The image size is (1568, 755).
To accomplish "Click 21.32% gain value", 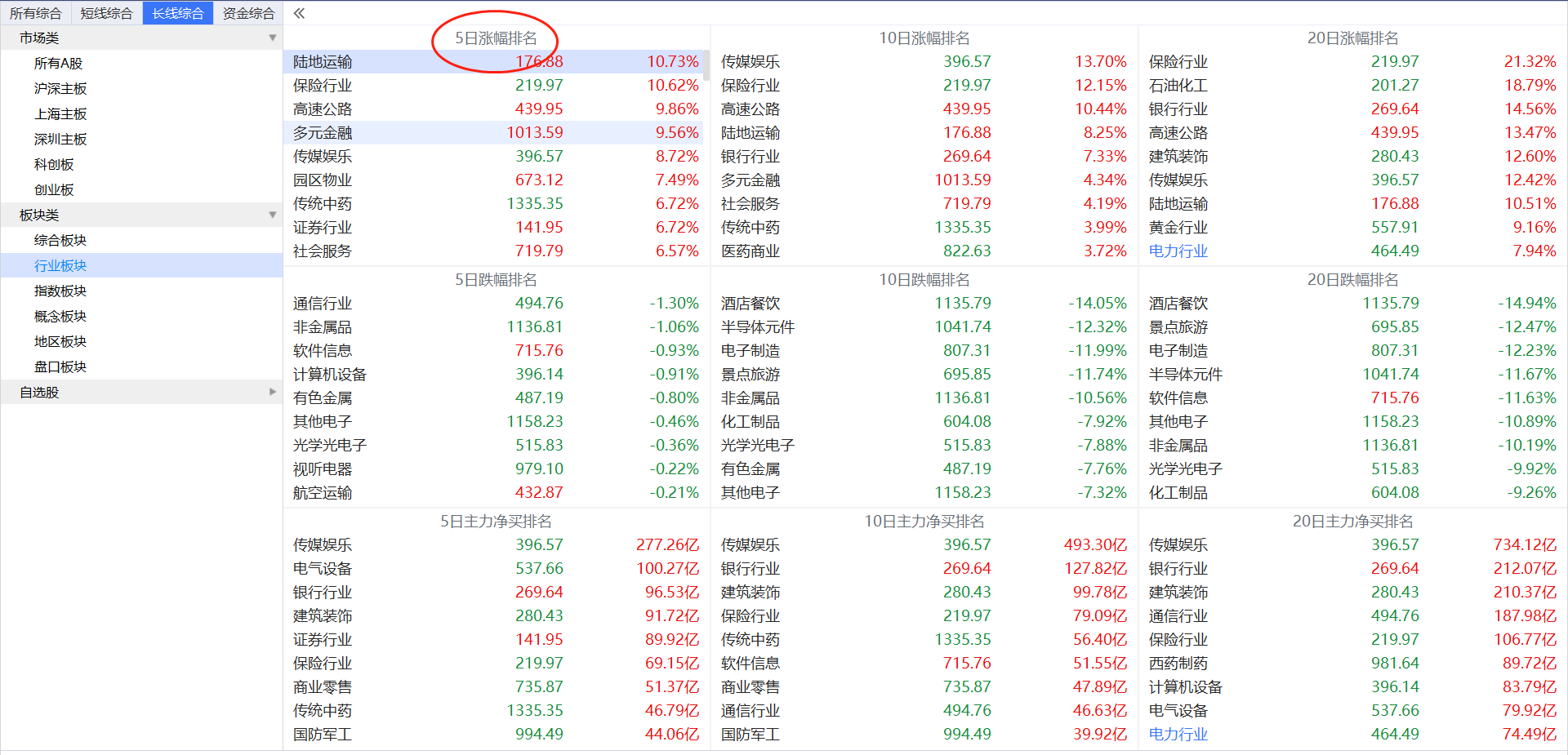I will click(x=1530, y=61).
